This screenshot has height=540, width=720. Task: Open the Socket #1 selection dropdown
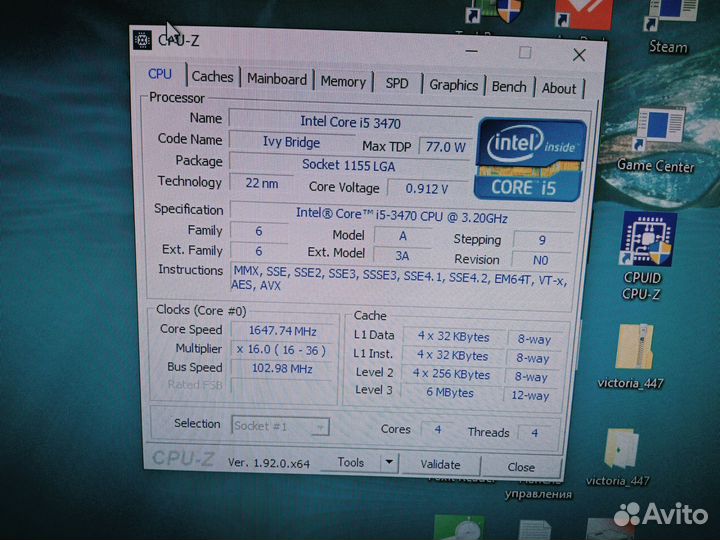coord(281,427)
